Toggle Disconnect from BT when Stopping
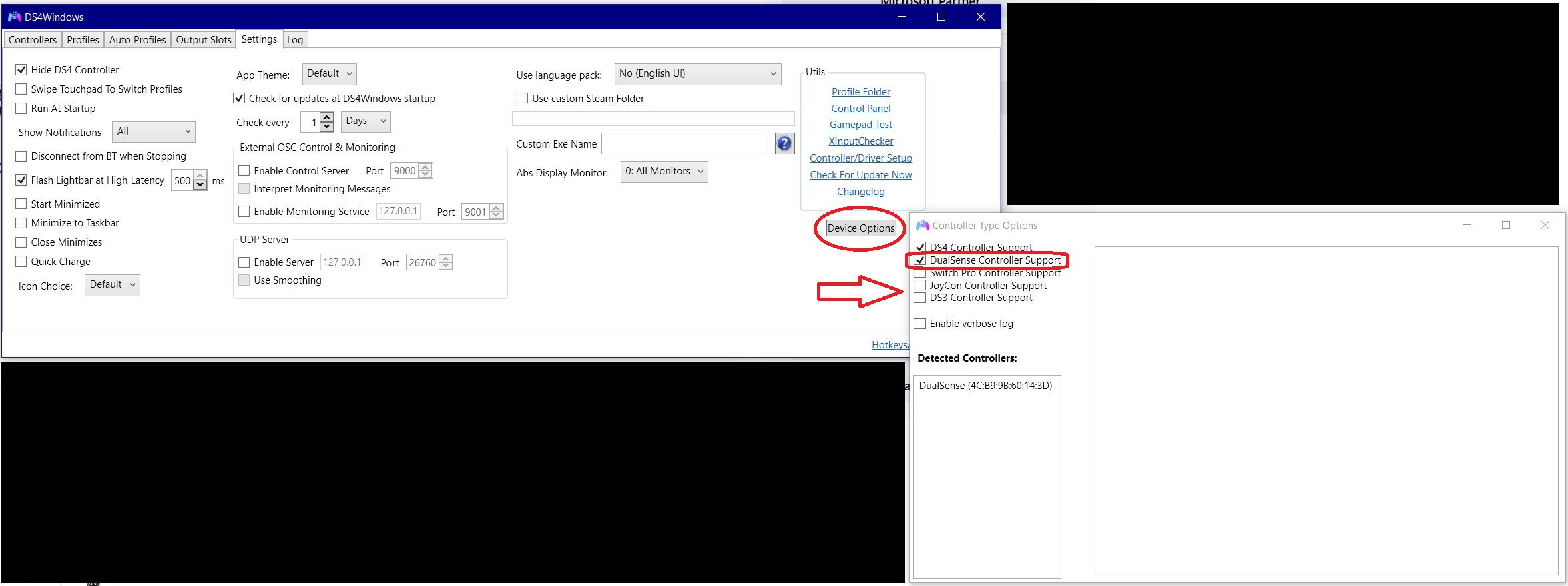Viewport: 1568px width, 586px height. tap(21, 156)
